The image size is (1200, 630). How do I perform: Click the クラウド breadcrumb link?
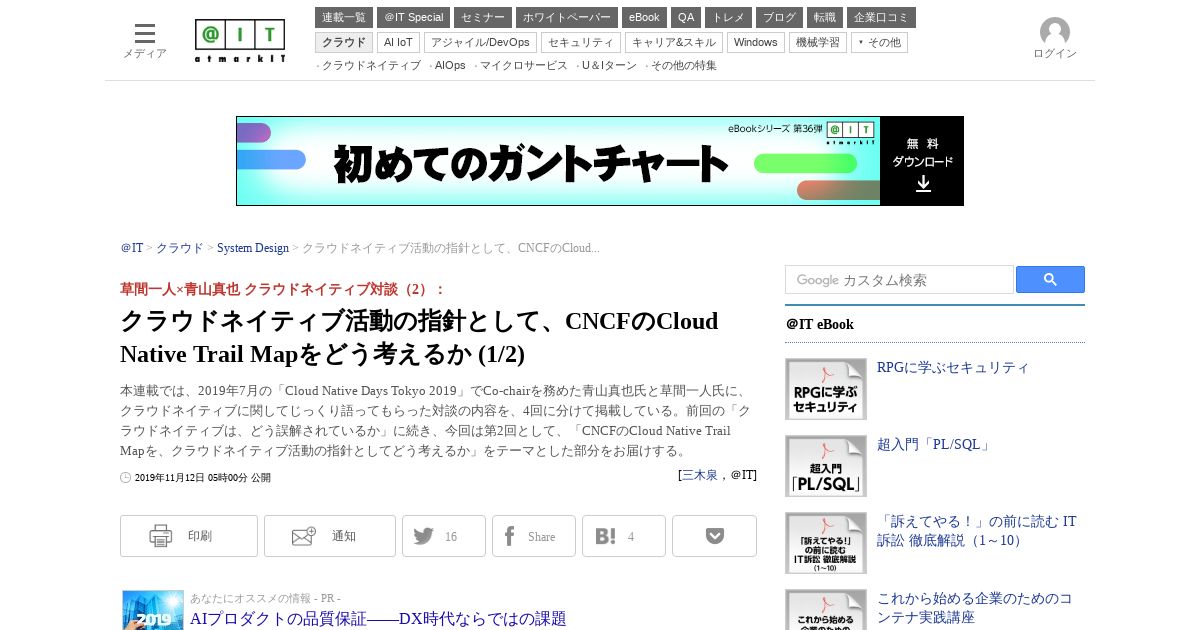(180, 248)
